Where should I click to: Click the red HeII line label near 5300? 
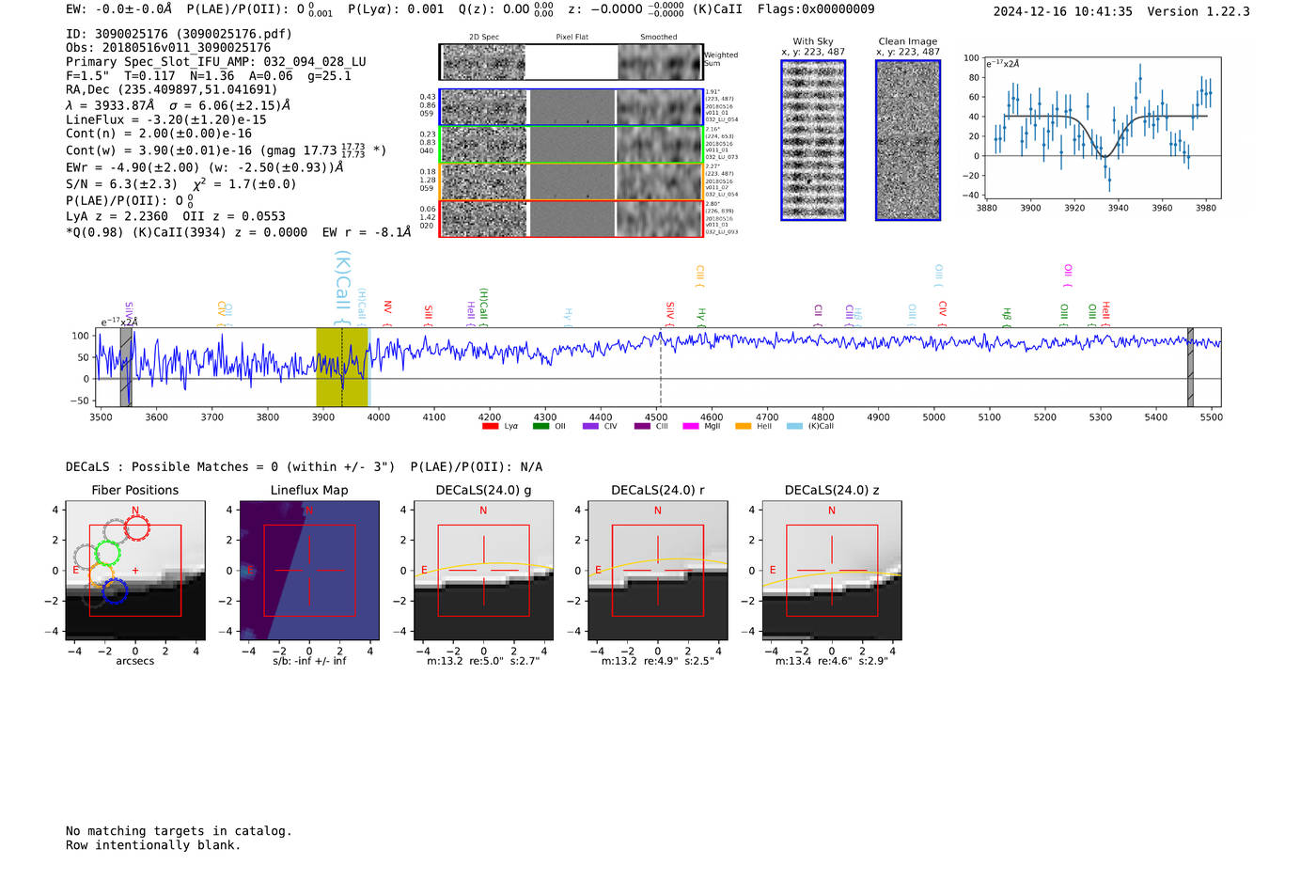(1106, 313)
